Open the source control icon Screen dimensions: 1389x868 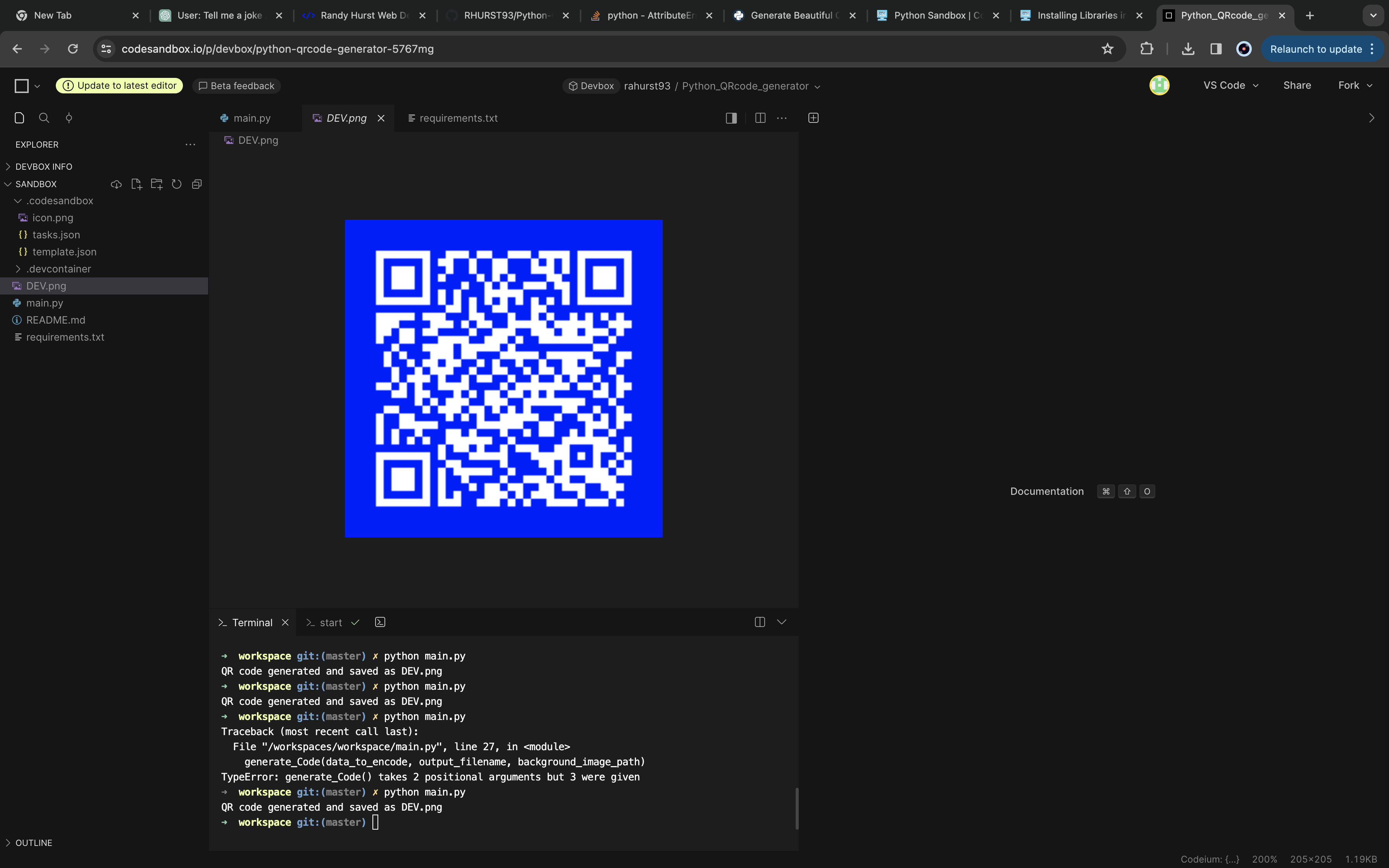(x=69, y=118)
